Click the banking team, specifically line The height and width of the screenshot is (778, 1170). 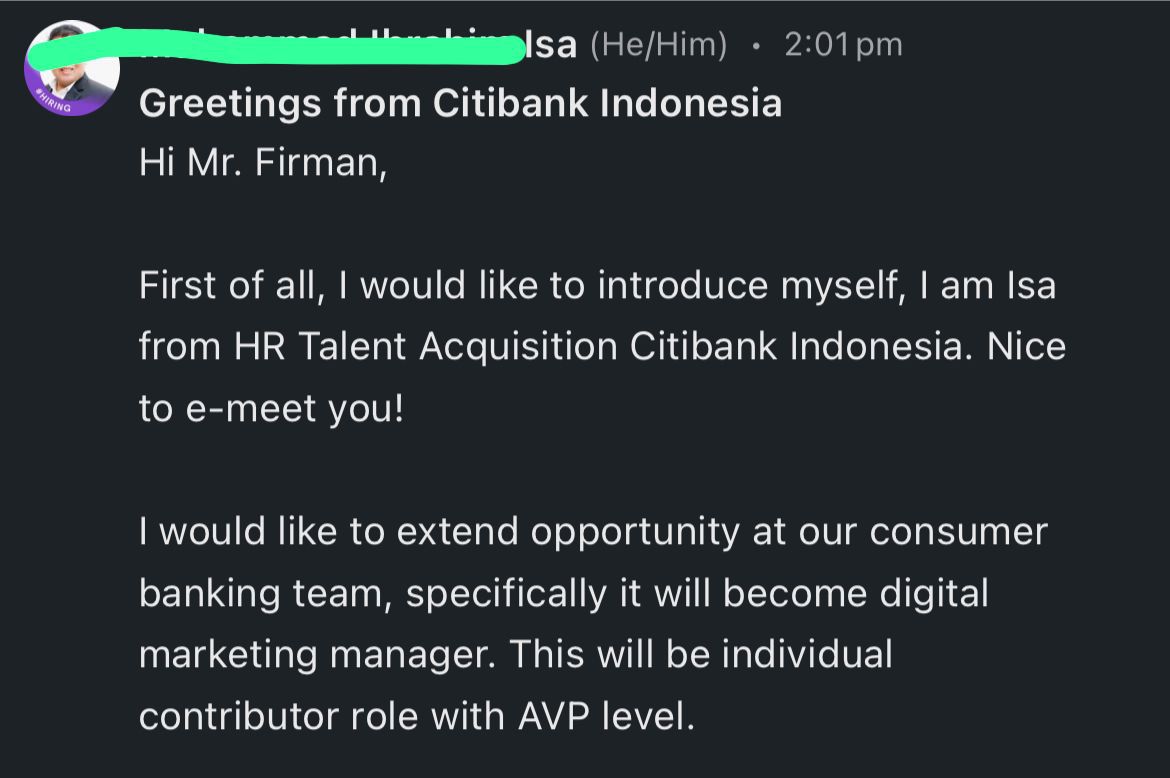pos(563,594)
